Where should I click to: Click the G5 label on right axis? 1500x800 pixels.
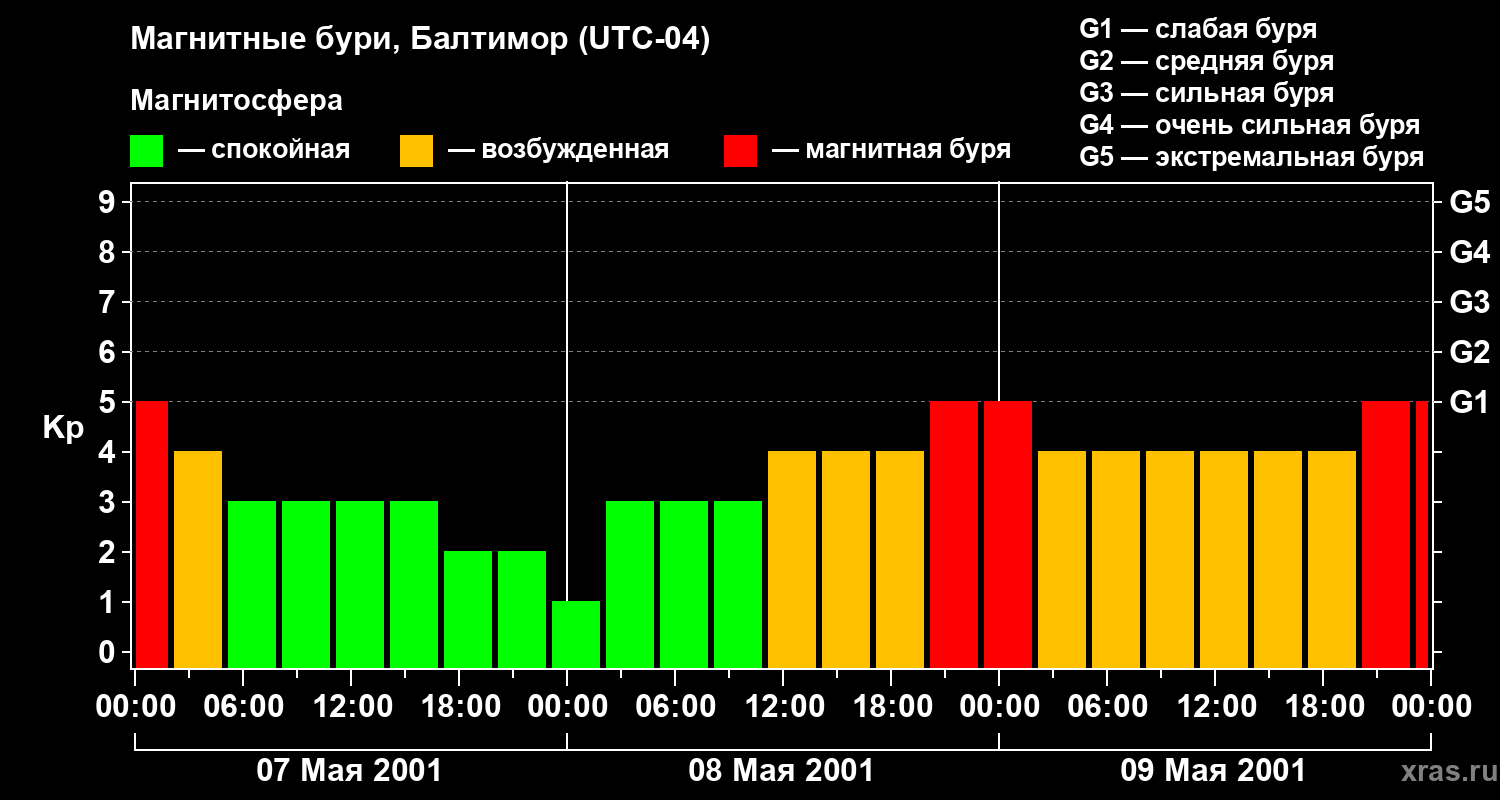click(x=1469, y=202)
